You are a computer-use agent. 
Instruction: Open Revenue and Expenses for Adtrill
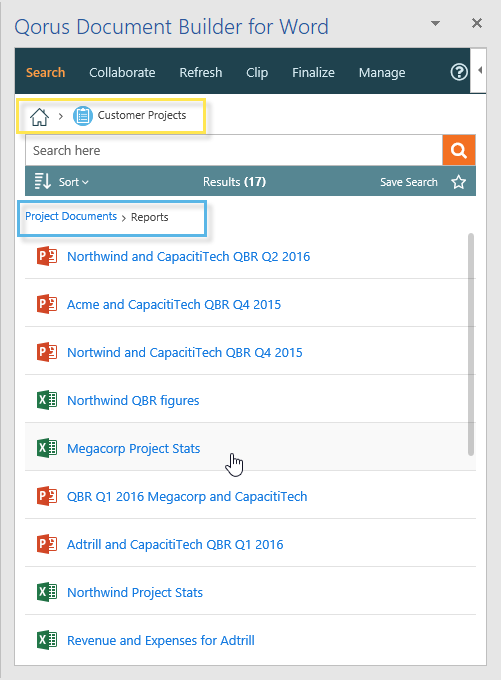[x=161, y=640]
